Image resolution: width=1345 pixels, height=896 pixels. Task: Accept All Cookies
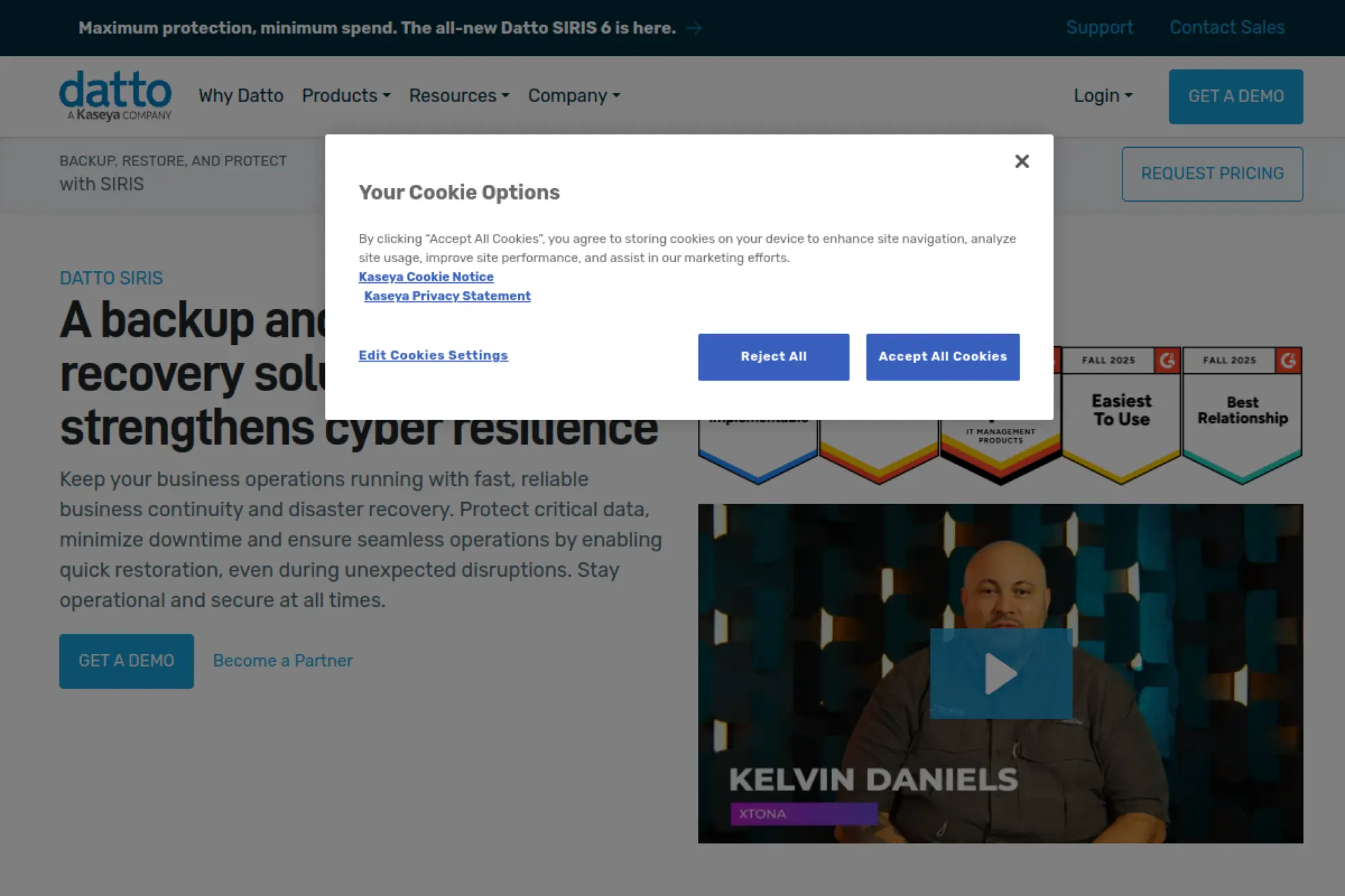pos(942,357)
